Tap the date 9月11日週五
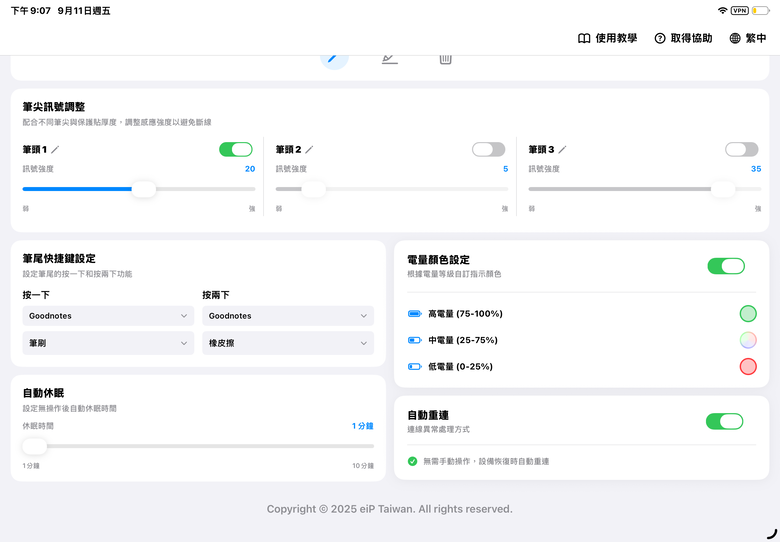Screen dimensions: 780x542 point(84,11)
